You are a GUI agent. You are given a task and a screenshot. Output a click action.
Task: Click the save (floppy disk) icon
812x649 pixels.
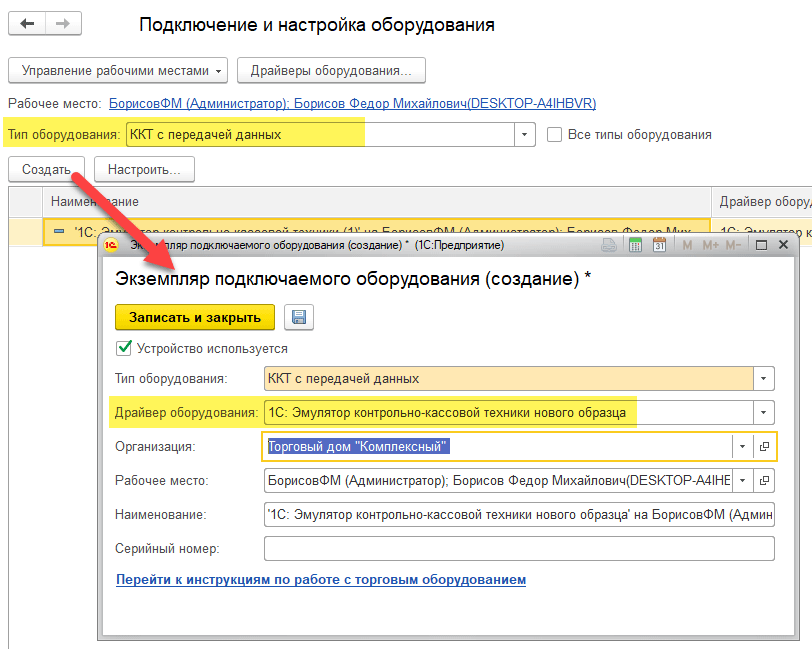(x=298, y=318)
